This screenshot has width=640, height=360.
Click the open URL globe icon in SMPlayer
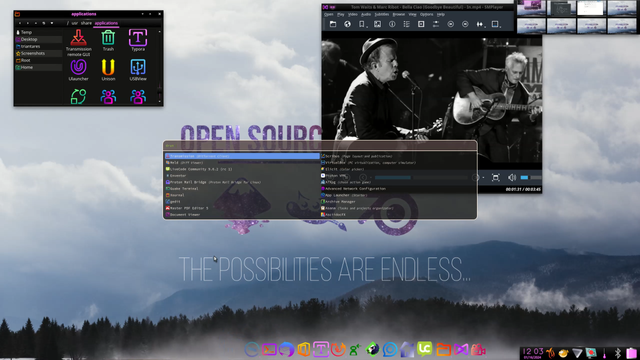347,24
